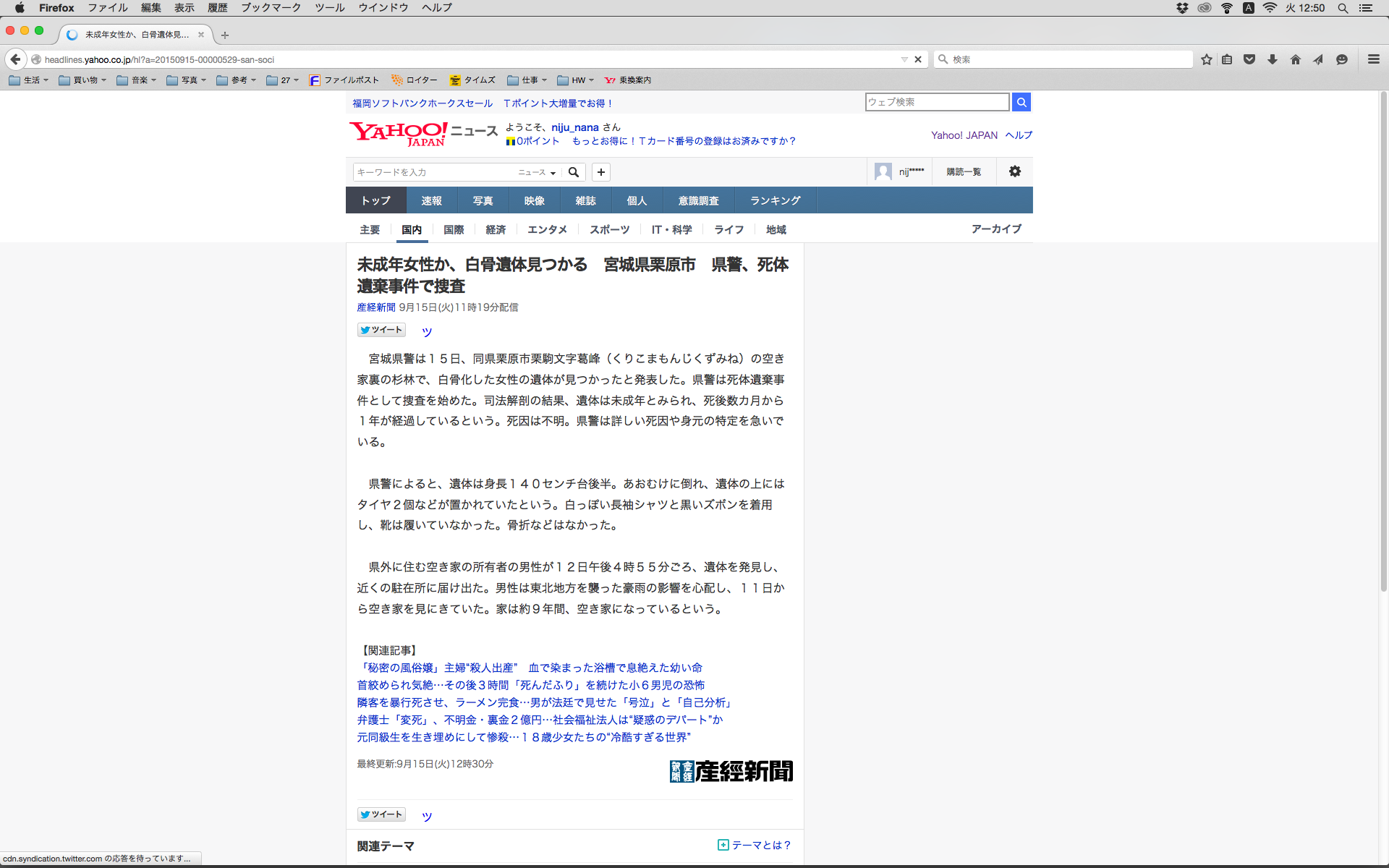Viewport: 1389px width, 868px height.
Task: Open the ニュース search category dropdown
Action: click(x=537, y=172)
